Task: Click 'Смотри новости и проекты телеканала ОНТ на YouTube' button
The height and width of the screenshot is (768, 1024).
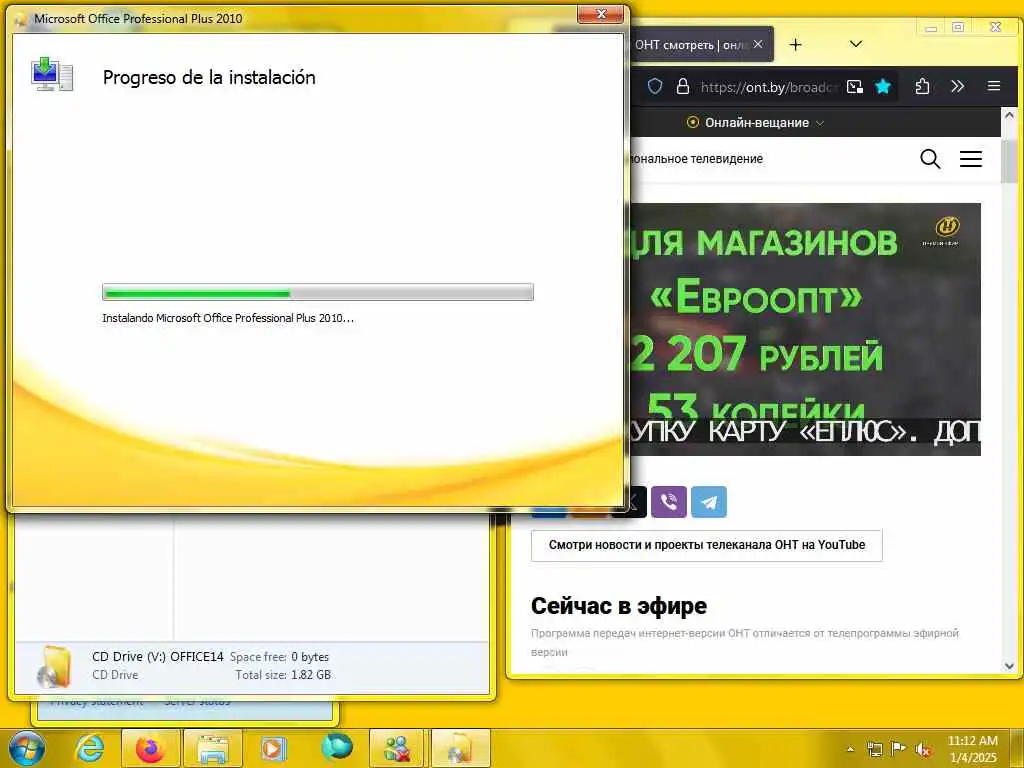Action: tap(707, 545)
